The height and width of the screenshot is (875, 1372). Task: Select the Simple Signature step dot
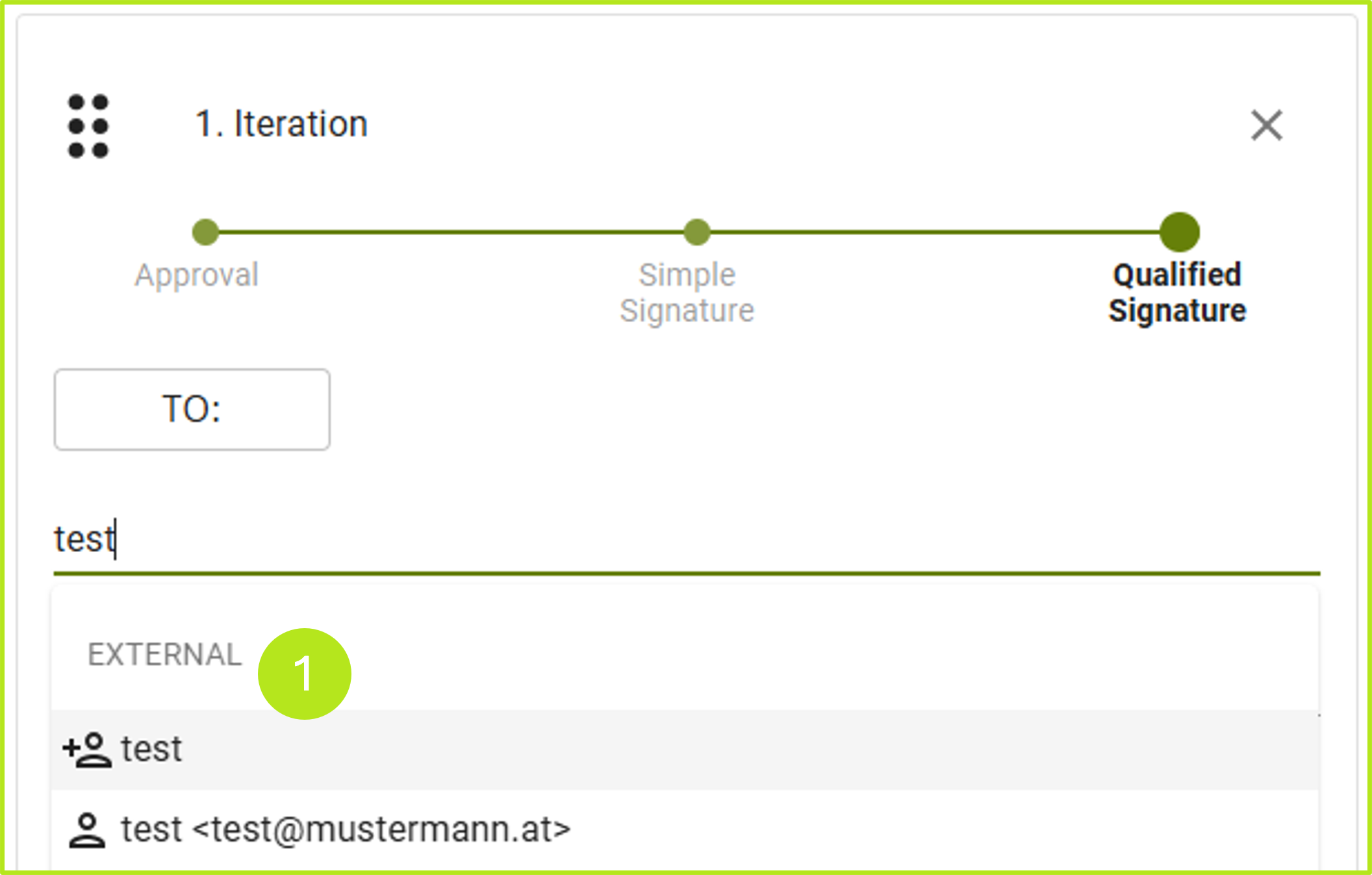[x=697, y=232]
